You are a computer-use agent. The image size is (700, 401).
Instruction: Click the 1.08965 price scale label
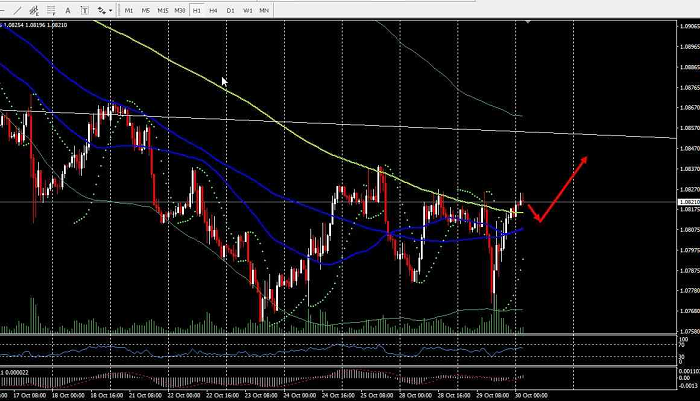(689, 46)
